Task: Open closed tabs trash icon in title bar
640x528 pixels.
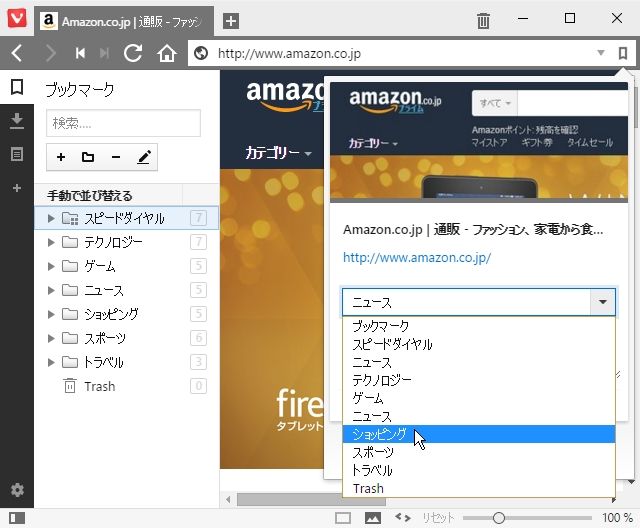Action: [x=483, y=20]
